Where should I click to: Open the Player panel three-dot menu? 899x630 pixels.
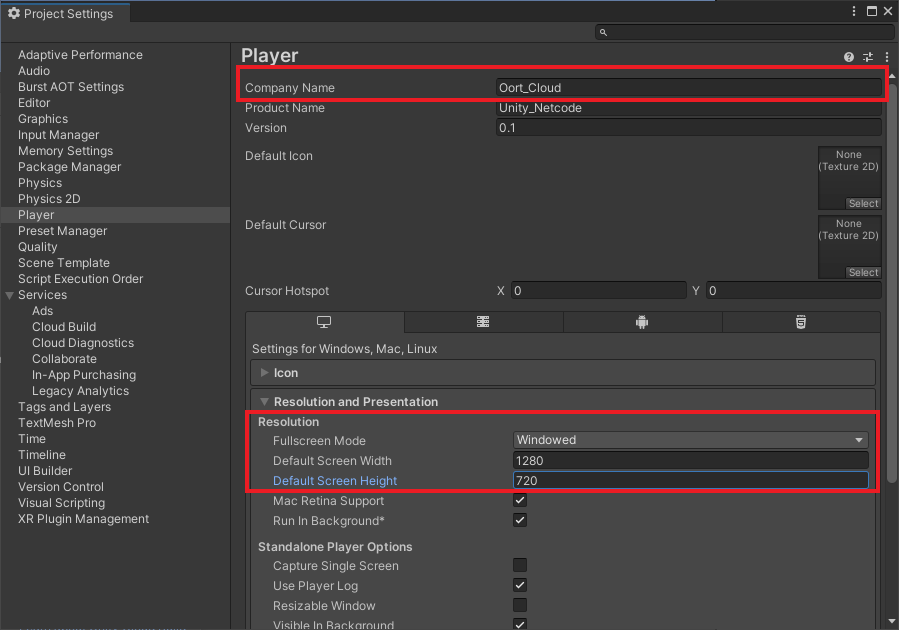[x=886, y=57]
